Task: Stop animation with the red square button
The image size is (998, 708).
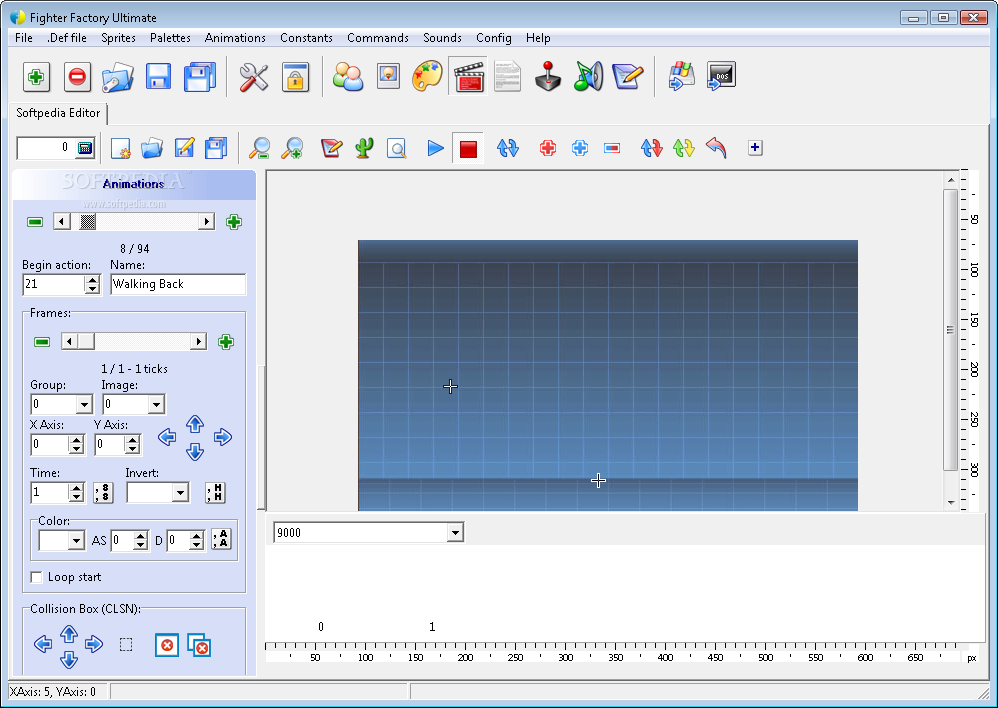Action: [x=468, y=149]
